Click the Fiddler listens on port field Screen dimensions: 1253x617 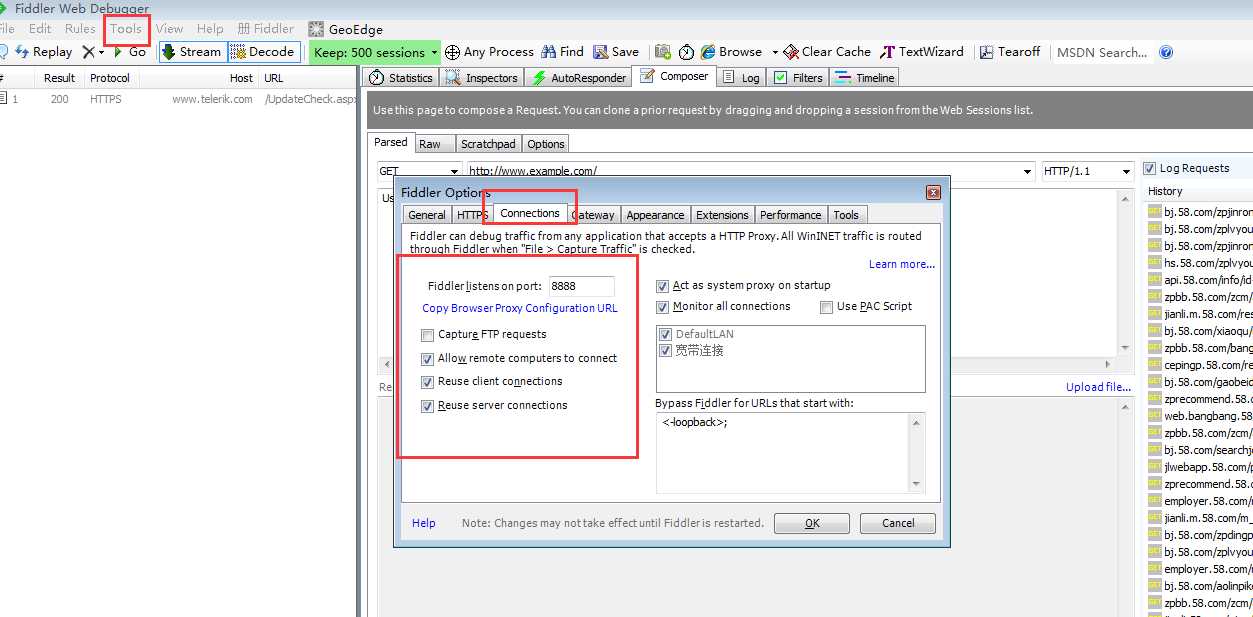coord(580,286)
